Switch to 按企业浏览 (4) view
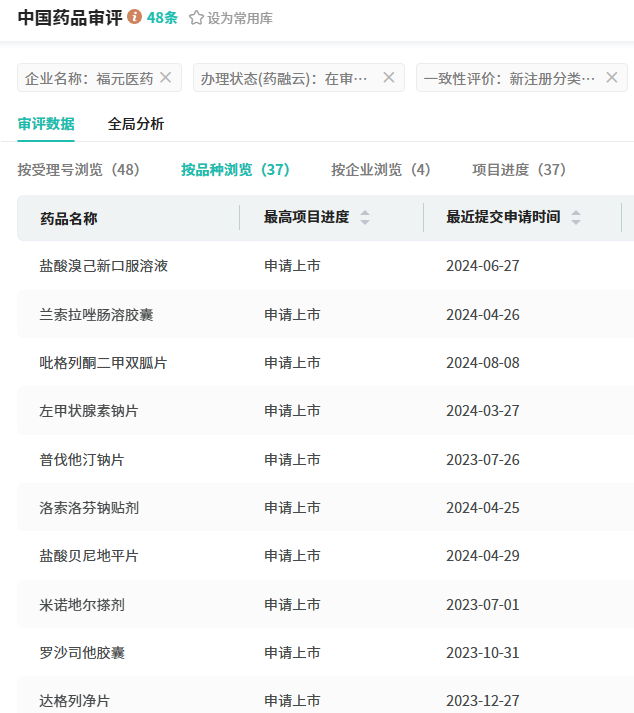Screen dimensions: 634x713 (381, 170)
